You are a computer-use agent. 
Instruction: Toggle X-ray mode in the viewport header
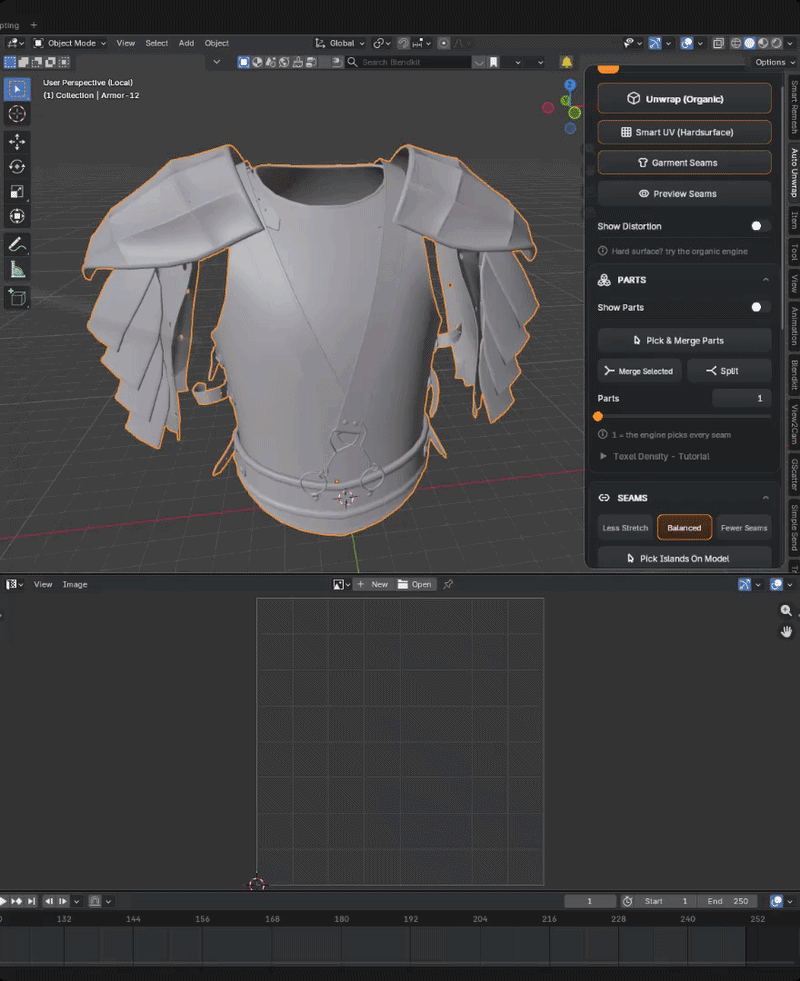719,43
